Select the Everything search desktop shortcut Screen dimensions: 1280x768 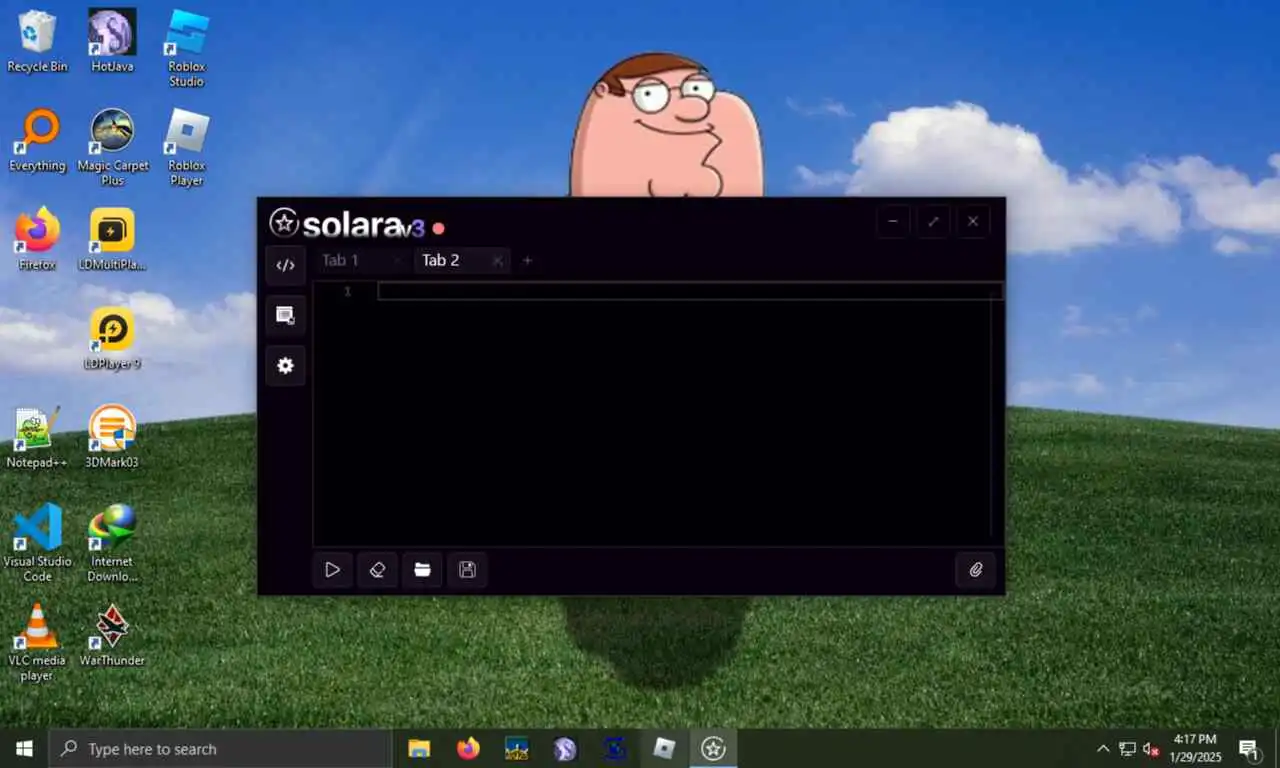(x=37, y=140)
